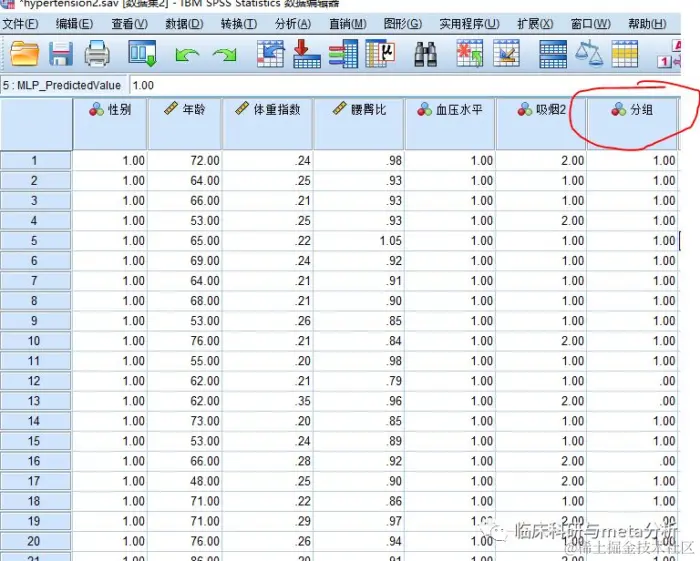The image size is (700, 561).
Task: Click the Go to case toolbar icon
Action: [271, 54]
